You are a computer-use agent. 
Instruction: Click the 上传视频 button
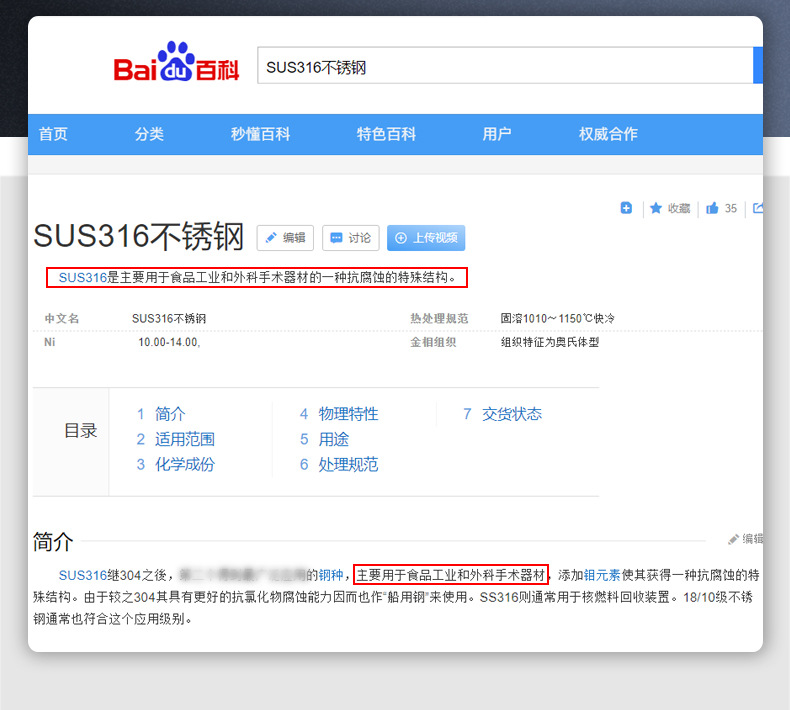[x=426, y=238]
